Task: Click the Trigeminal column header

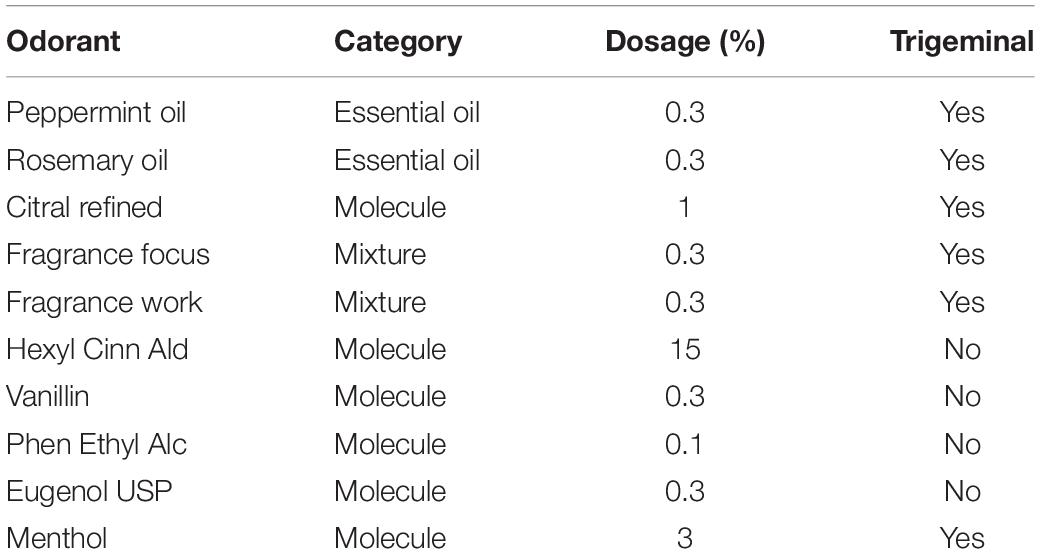Action: pyautogui.click(x=962, y=43)
